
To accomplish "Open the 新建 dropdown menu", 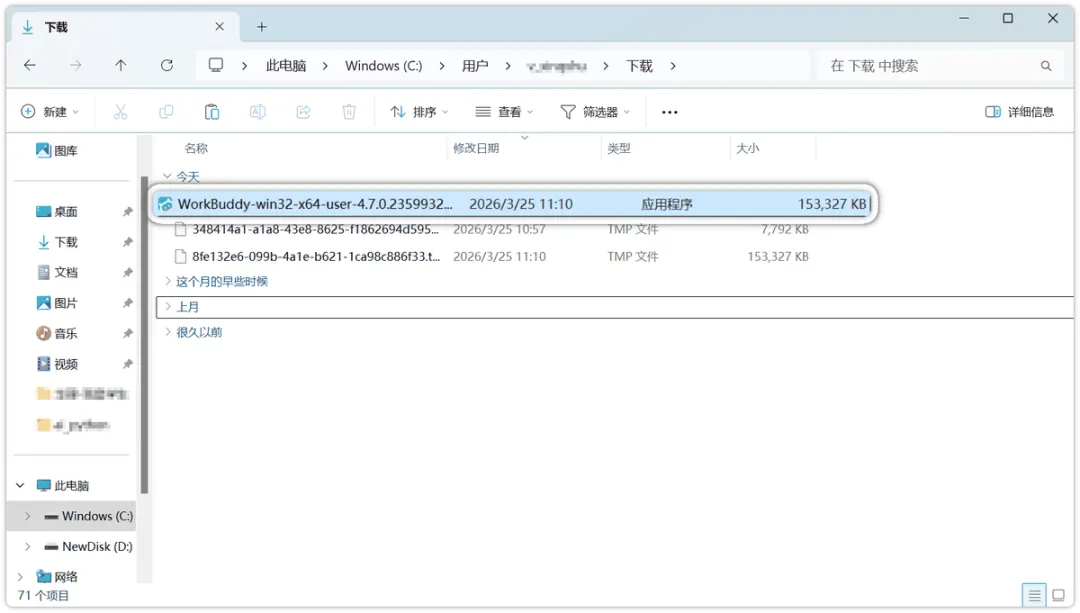I will tap(50, 112).
